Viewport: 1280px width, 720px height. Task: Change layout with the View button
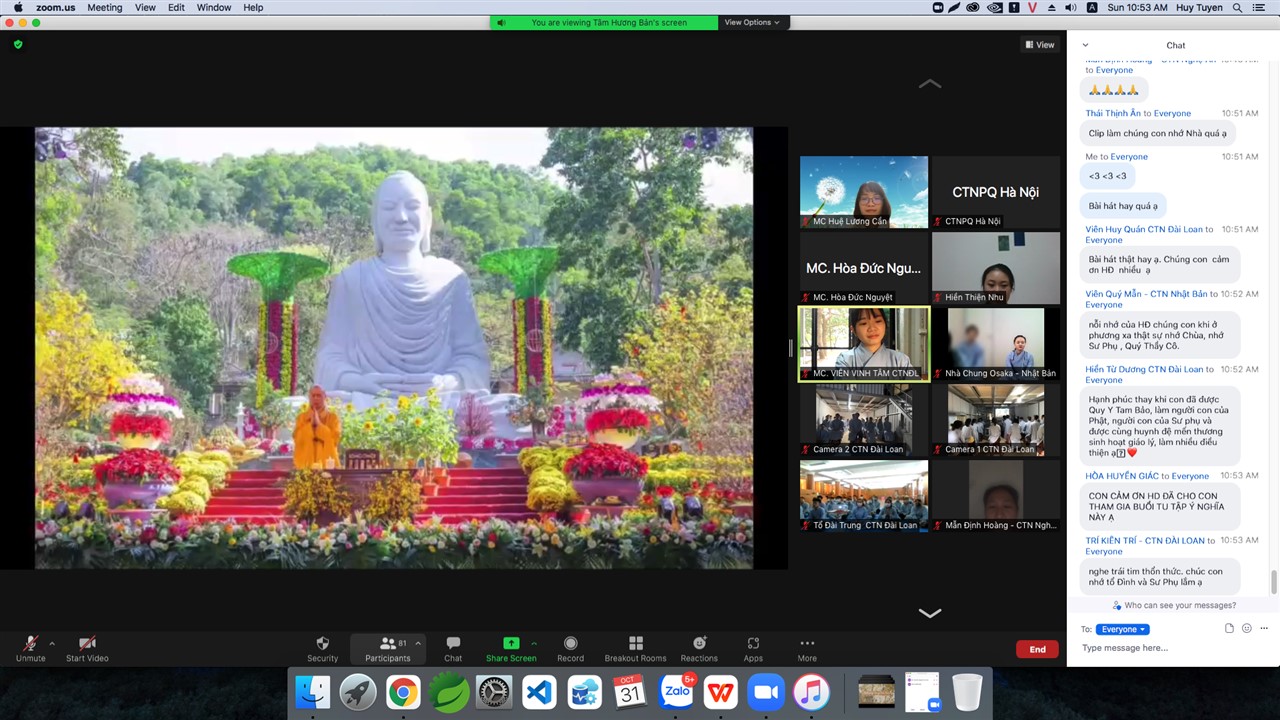pos(1040,45)
